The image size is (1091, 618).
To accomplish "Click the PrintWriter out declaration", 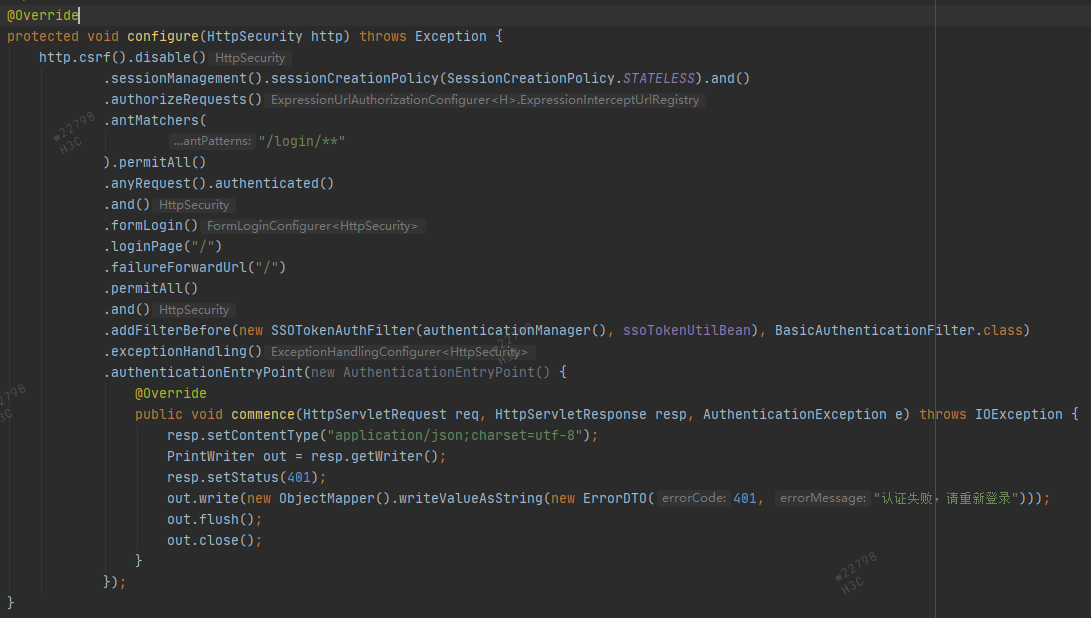I will pyautogui.click(x=306, y=457).
